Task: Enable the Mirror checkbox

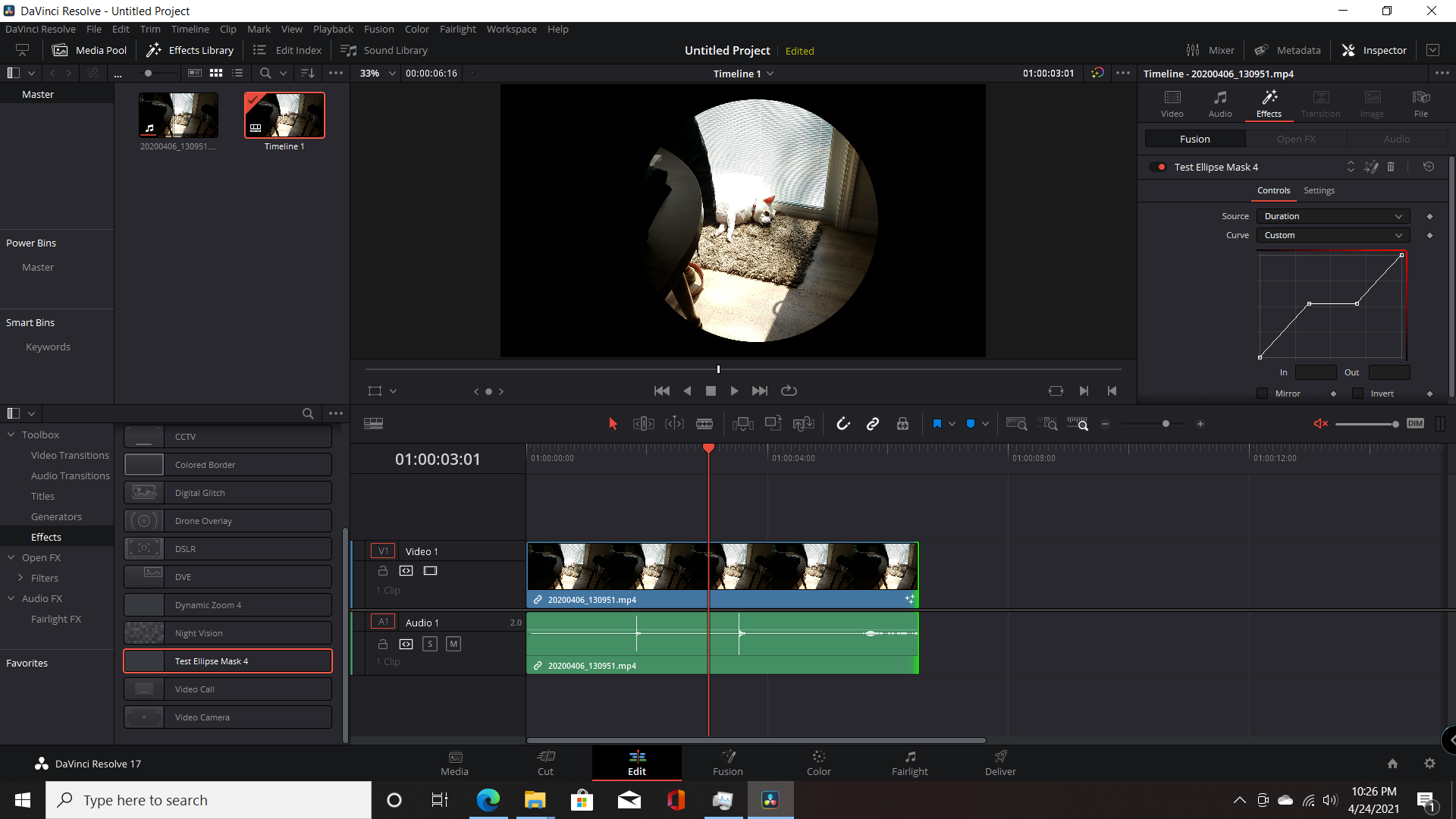Action: point(1262,394)
